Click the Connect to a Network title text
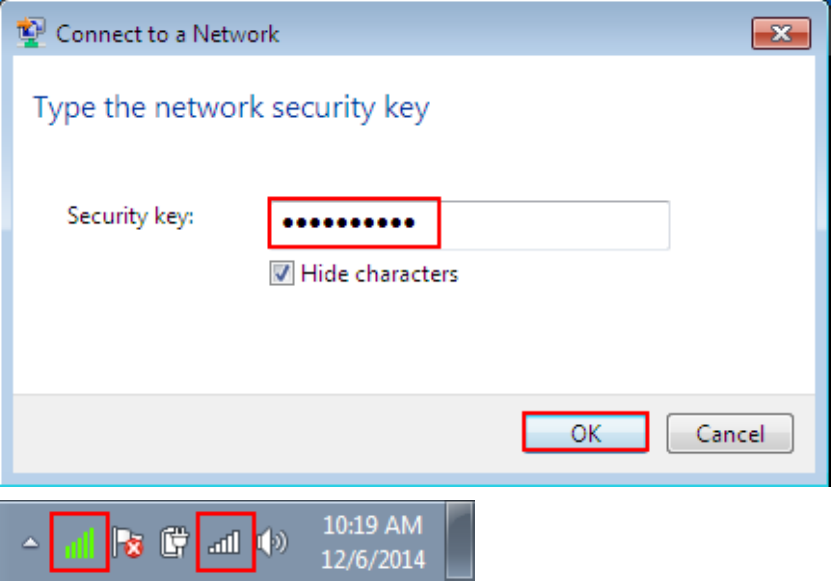Viewport: 831px width, 581px height. click(167, 34)
